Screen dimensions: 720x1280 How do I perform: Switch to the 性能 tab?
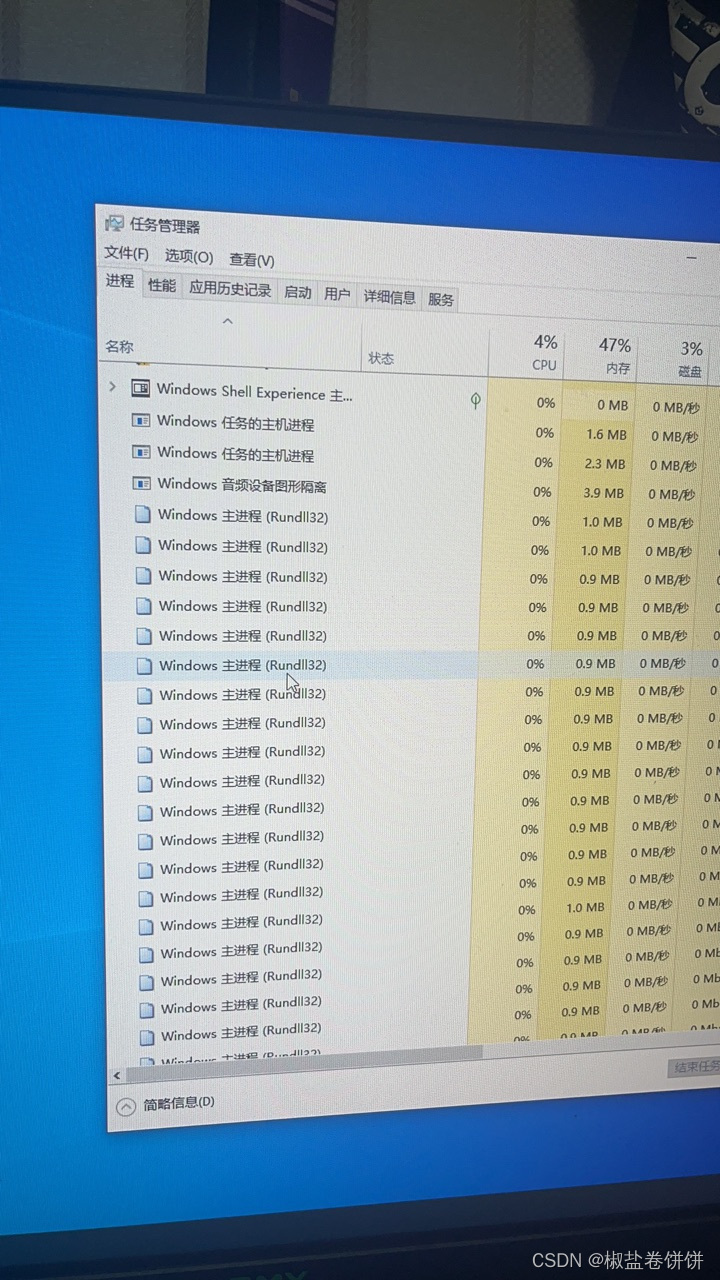pyautogui.click(x=162, y=285)
